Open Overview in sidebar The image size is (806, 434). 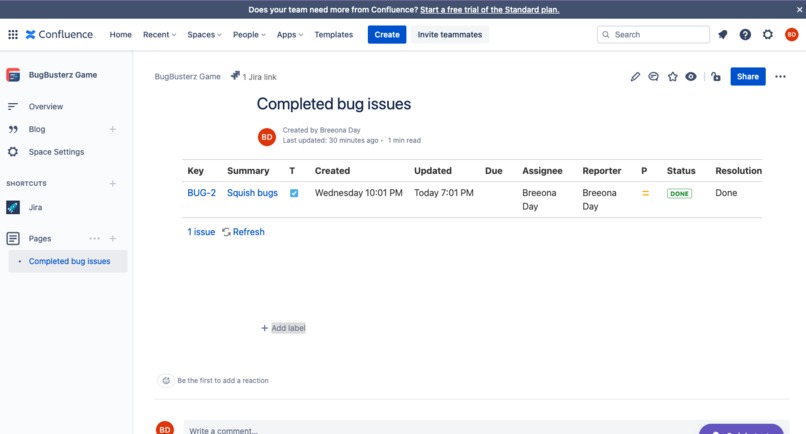click(x=46, y=106)
